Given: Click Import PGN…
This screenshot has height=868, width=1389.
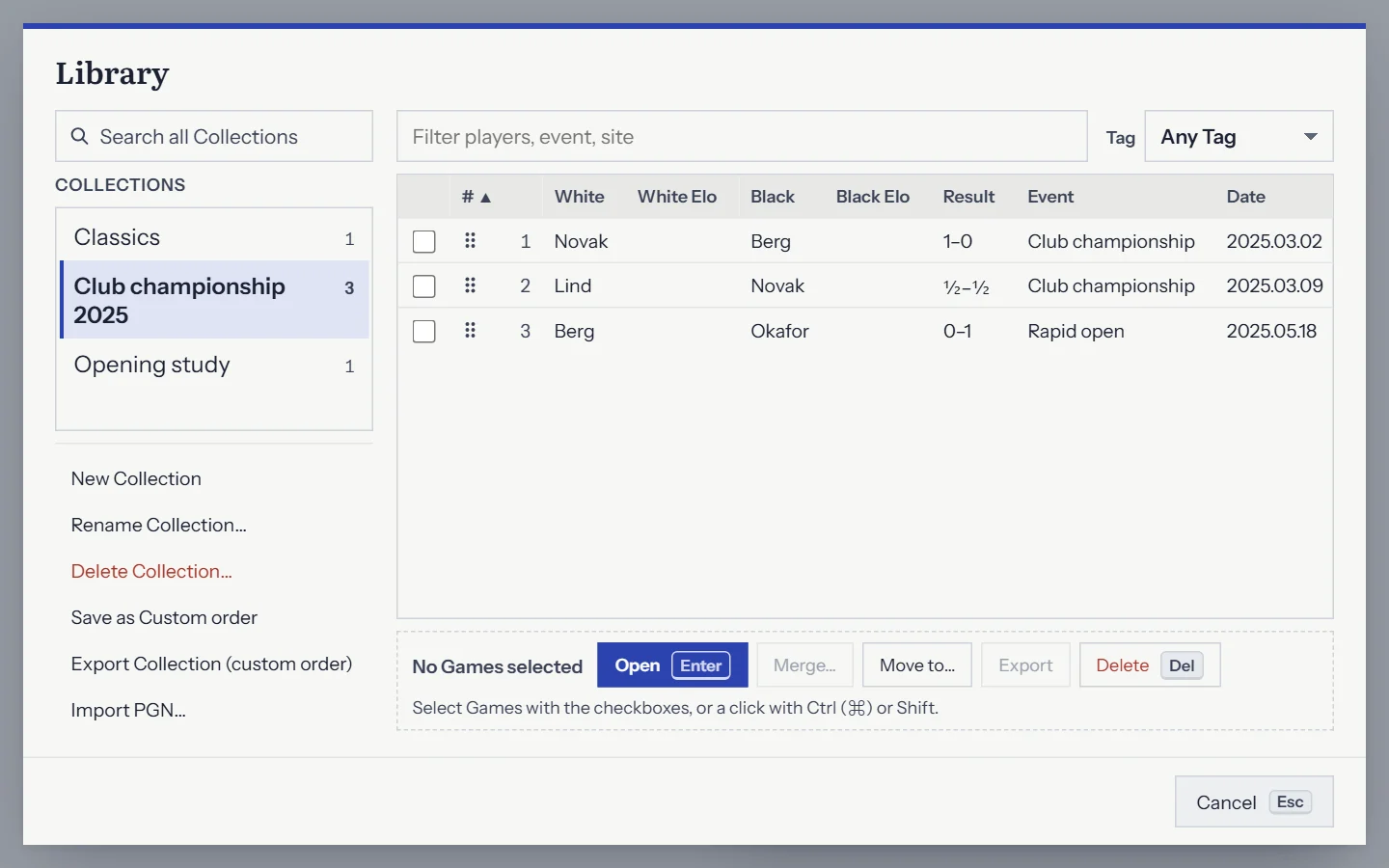Looking at the screenshot, I should tap(128, 711).
